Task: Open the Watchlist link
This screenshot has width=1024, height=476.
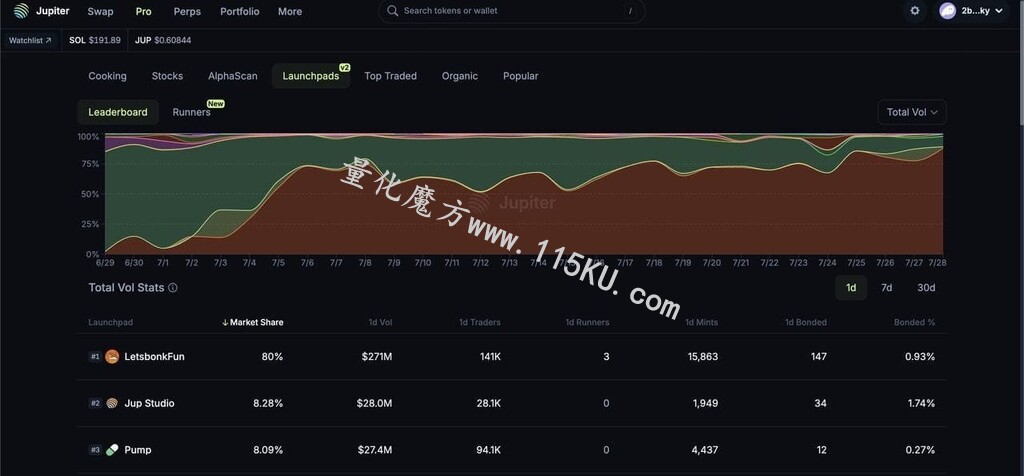Action: point(30,40)
